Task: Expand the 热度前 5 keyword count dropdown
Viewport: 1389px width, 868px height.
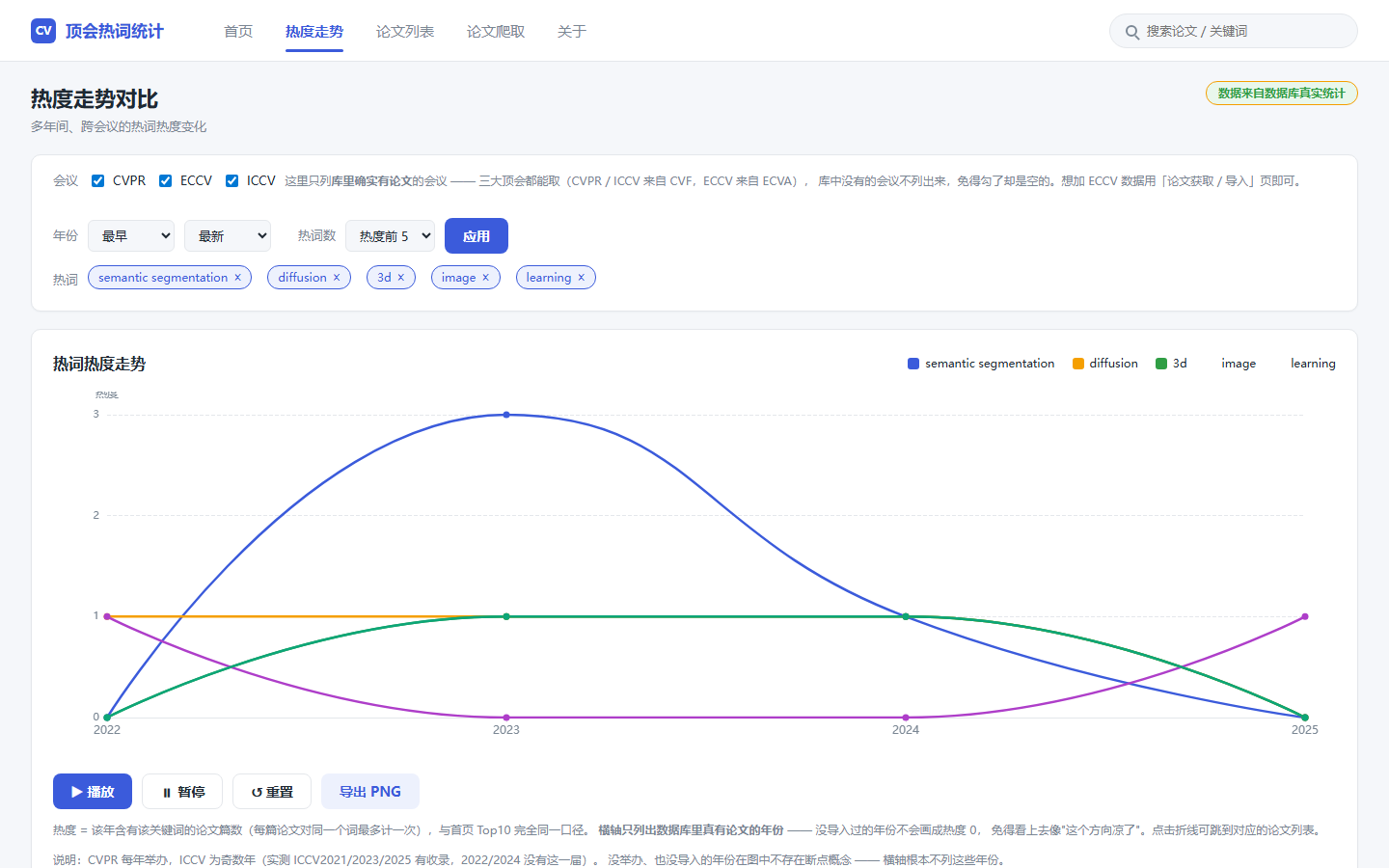Action: pos(390,236)
